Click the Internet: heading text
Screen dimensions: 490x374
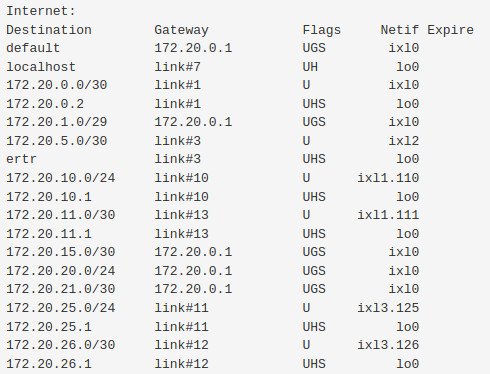41,11
